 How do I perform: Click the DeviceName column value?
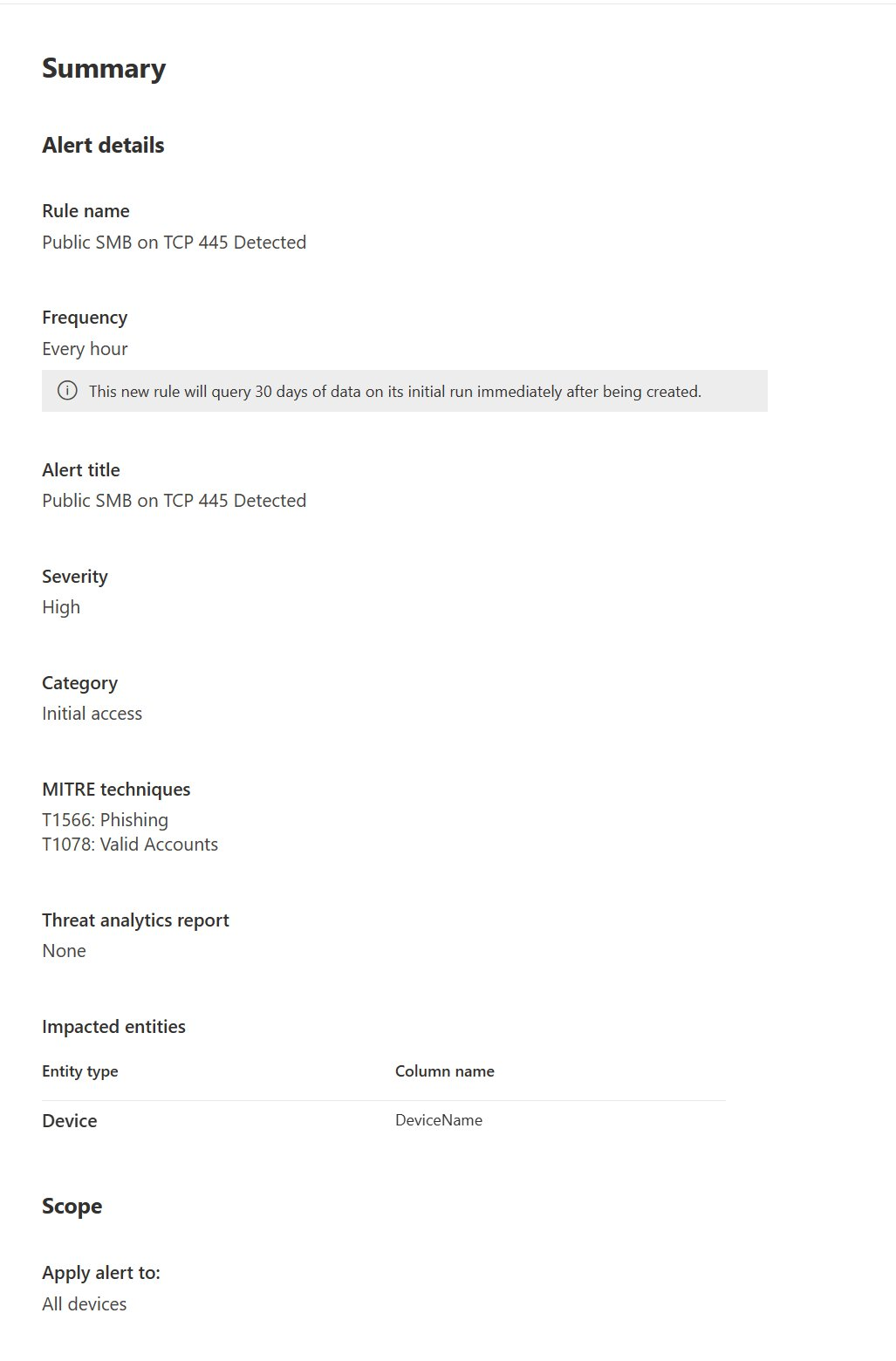tap(438, 1120)
